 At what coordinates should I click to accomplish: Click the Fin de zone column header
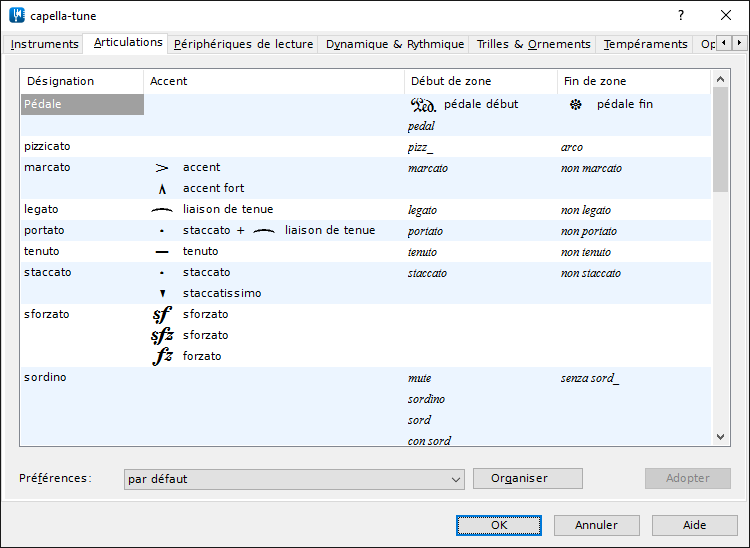634,81
